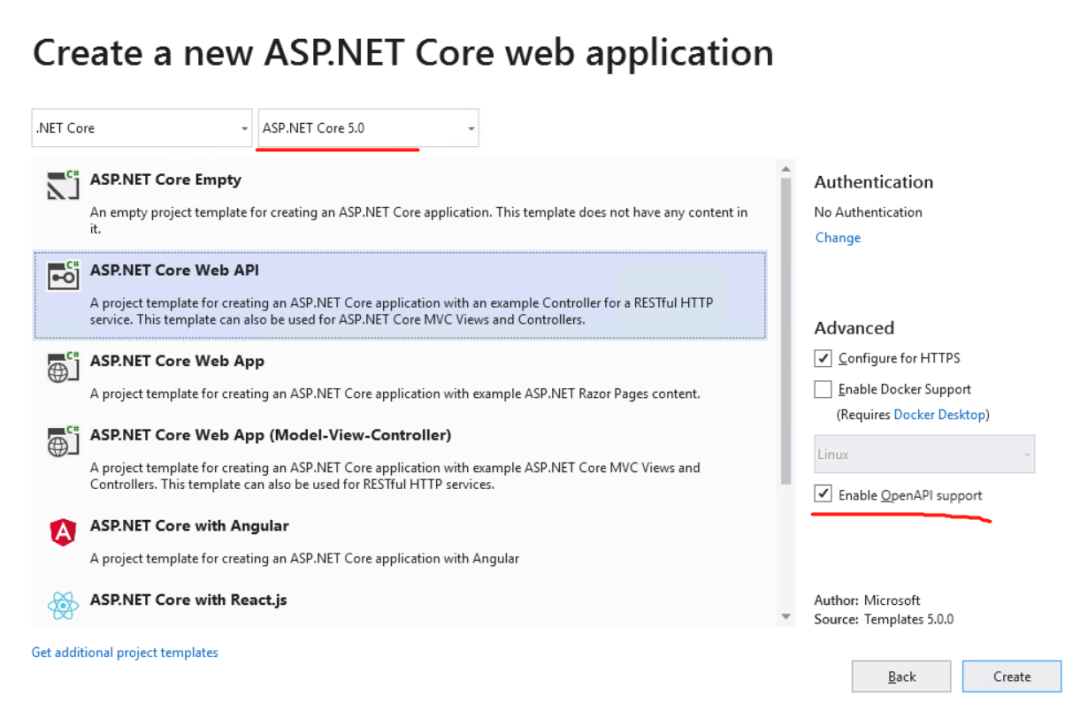Open the disabled Linux OS dropdown
This screenshot has height=711, width=1080.
point(924,454)
